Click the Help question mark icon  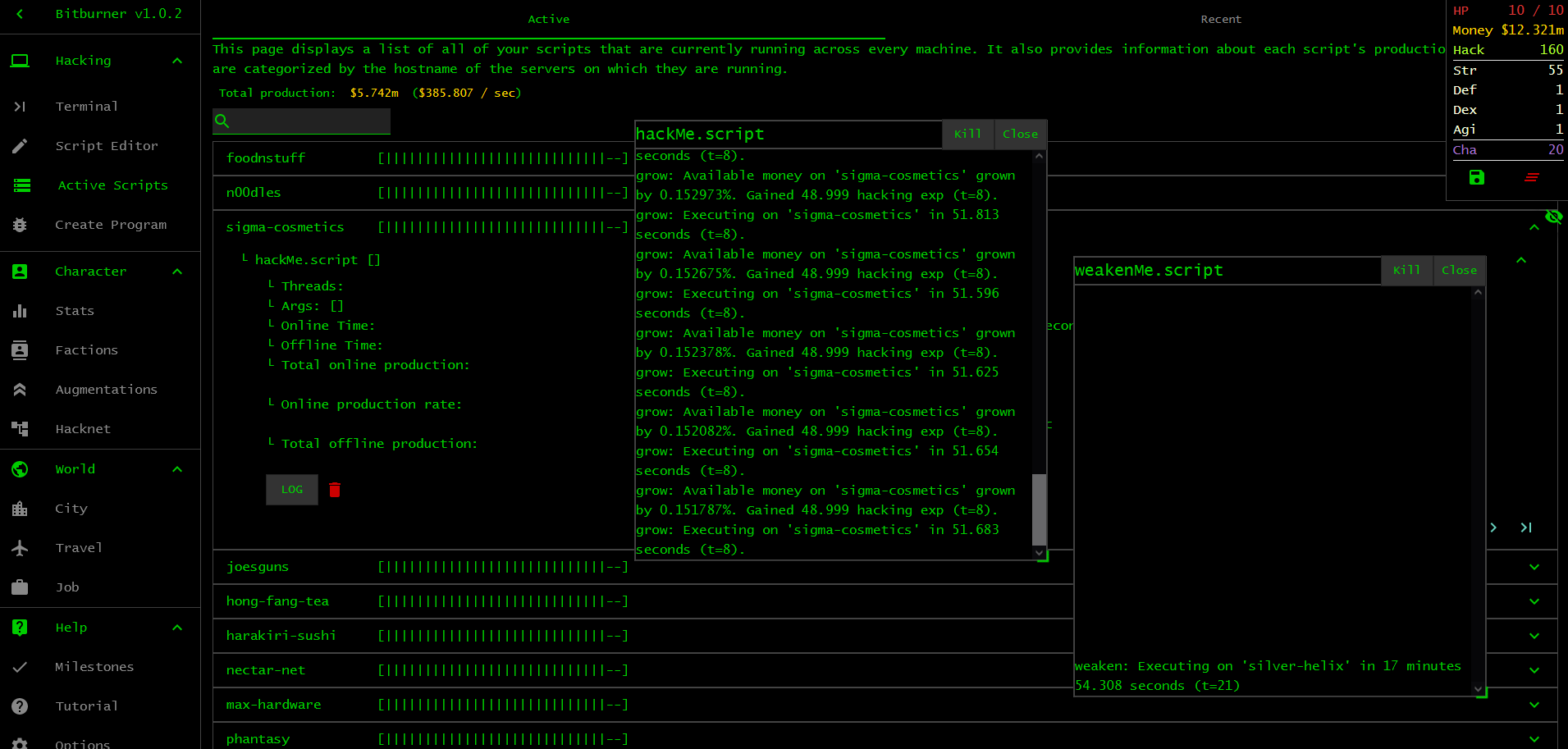point(21,628)
